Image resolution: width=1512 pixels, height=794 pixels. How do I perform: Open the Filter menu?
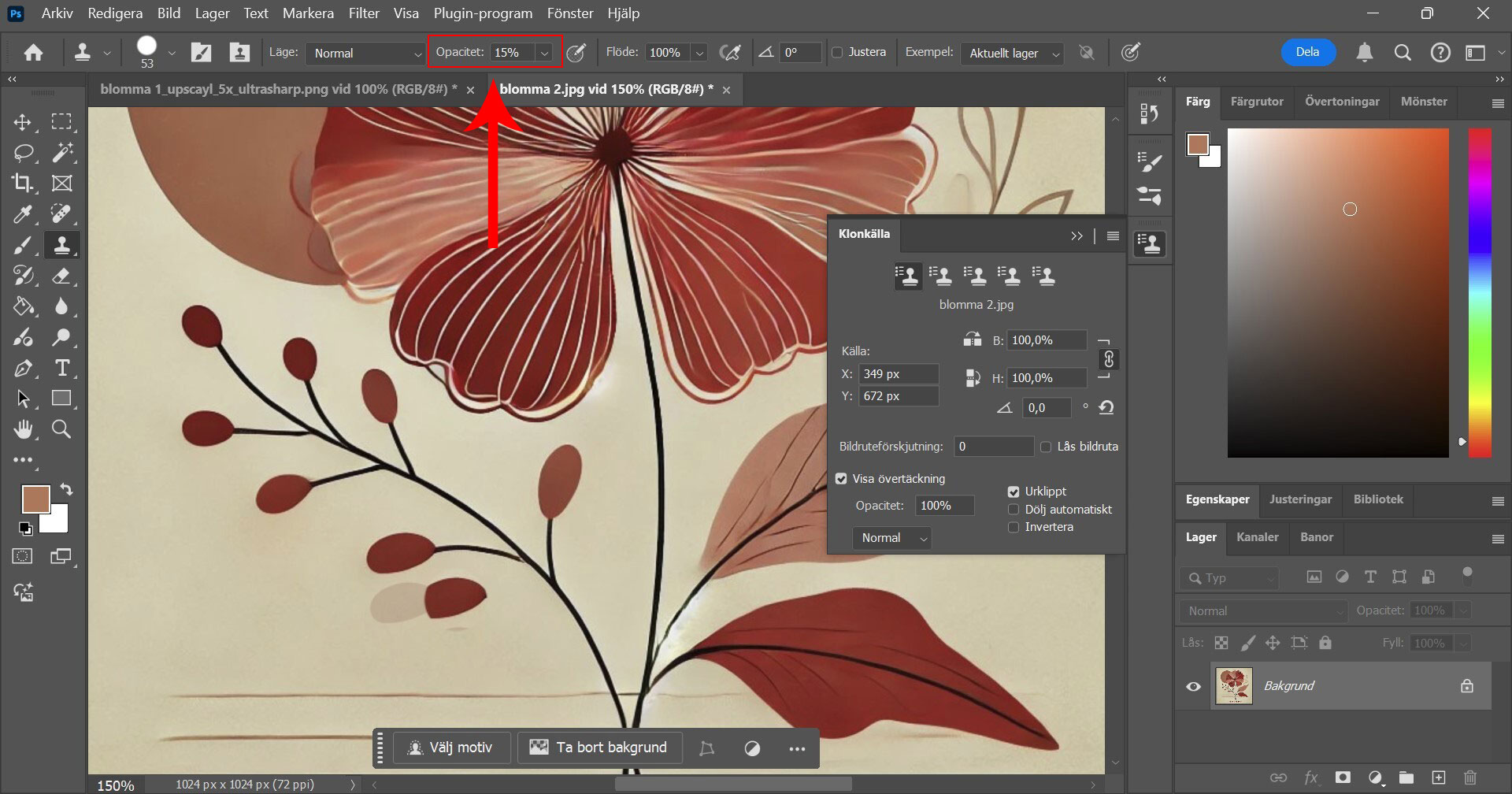click(364, 13)
